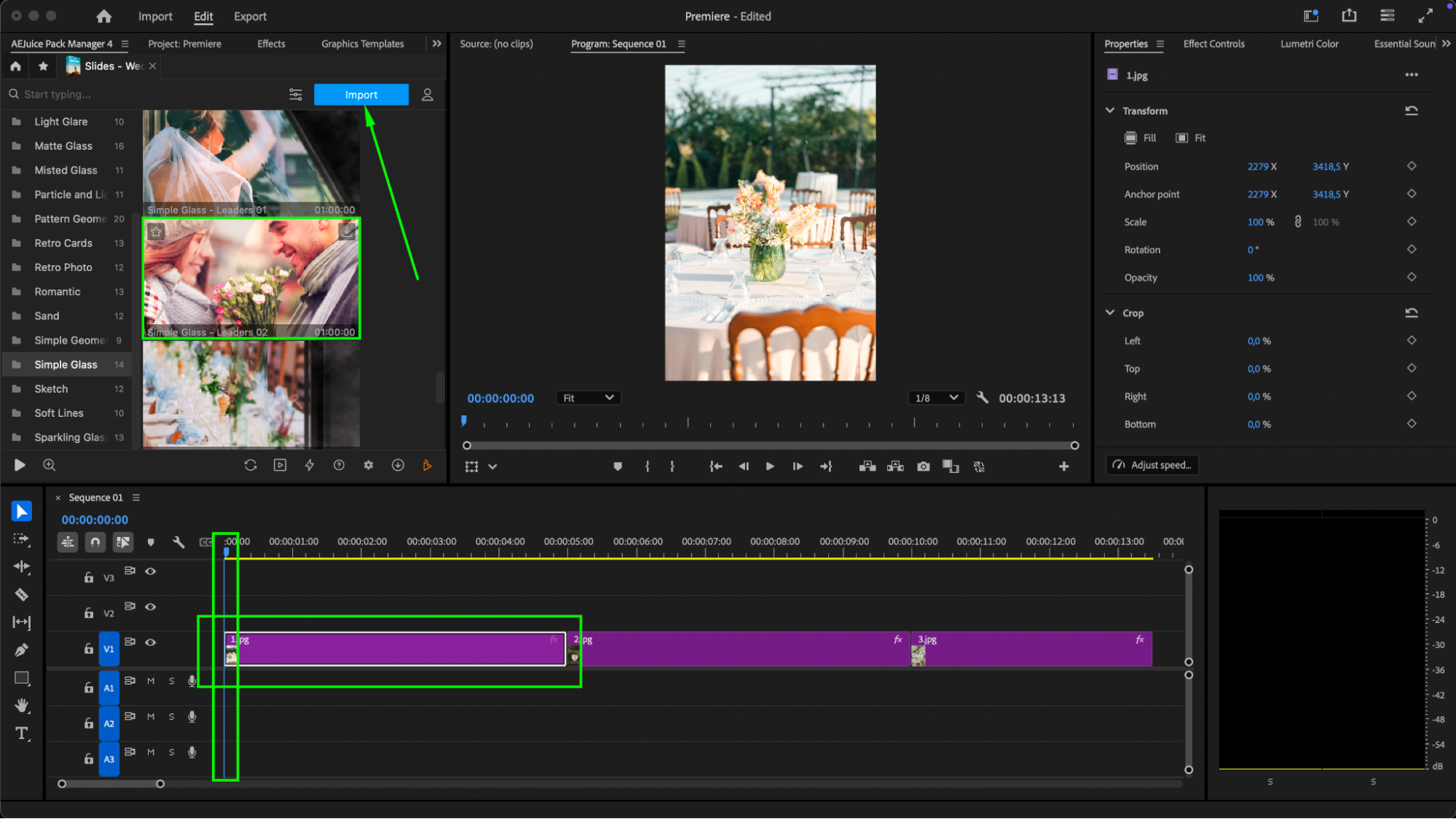Image resolution: width=1456 pixels, height=819 pixels.
Task: Select the Retro Cards folder
Action: coord(63,243)
